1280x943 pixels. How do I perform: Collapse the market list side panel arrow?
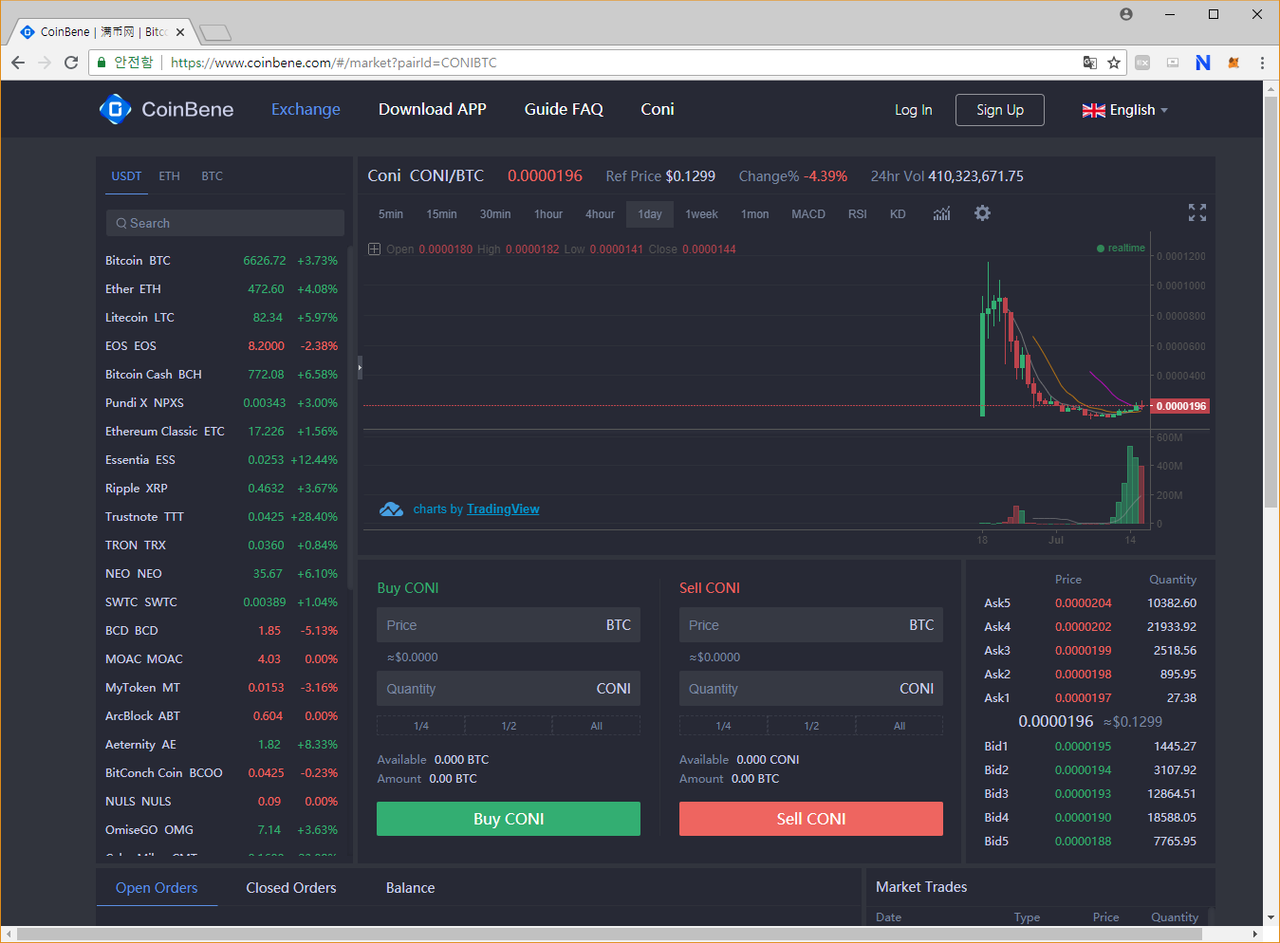point(359,368)
